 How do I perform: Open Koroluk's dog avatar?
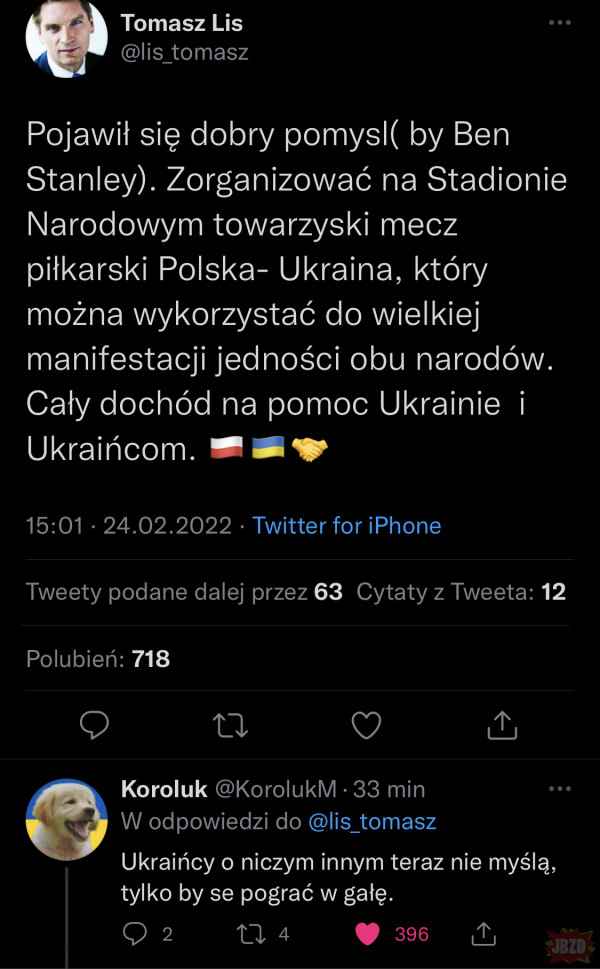[66, 818]
